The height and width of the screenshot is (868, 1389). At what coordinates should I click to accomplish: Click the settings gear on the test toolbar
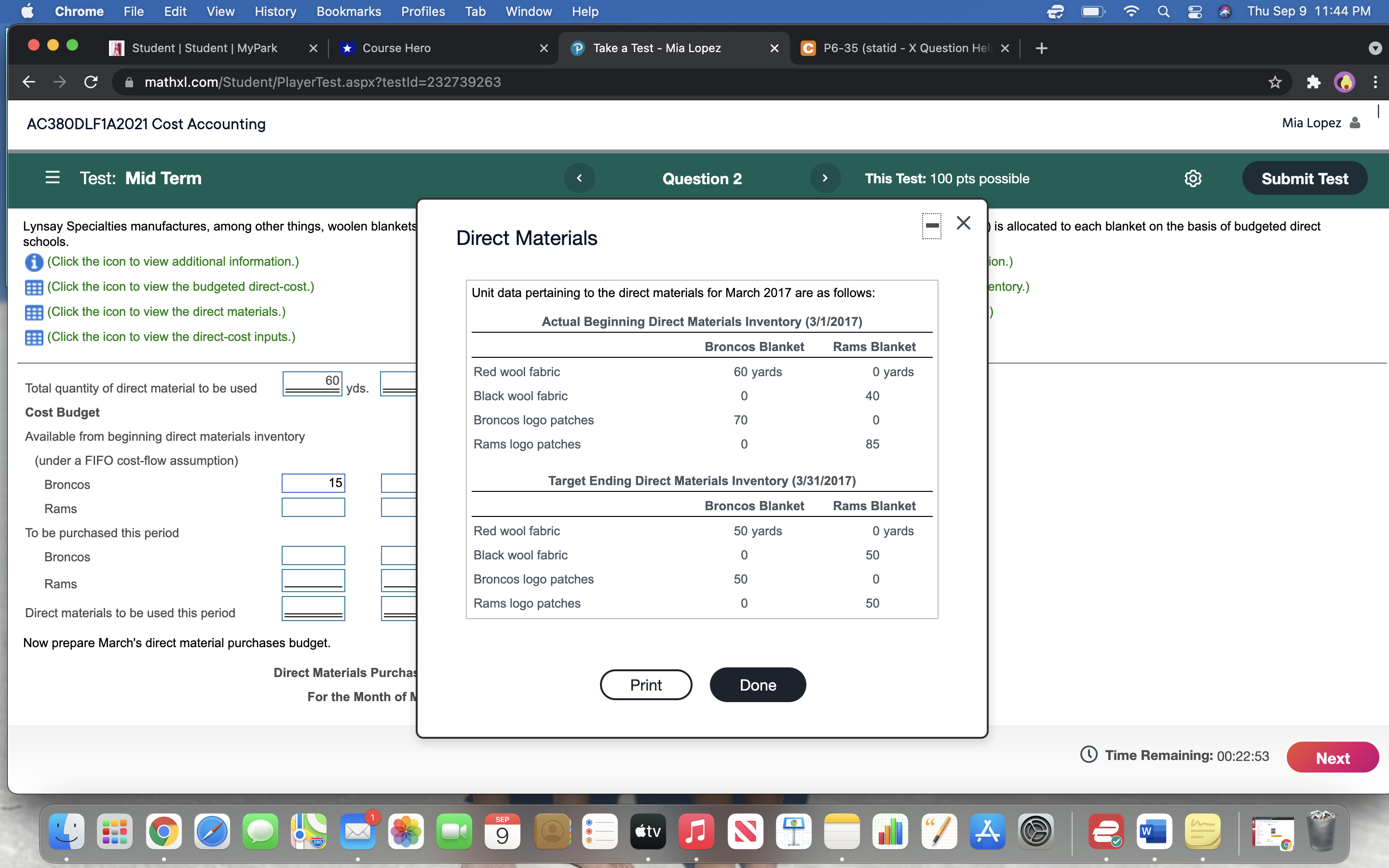pyautogui.click(x=1194, y=178)
